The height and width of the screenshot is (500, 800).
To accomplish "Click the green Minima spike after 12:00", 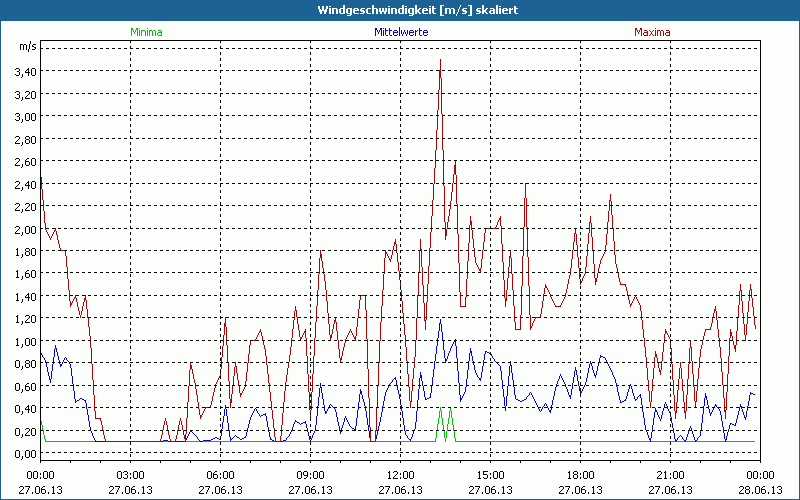I will point(440,409).
